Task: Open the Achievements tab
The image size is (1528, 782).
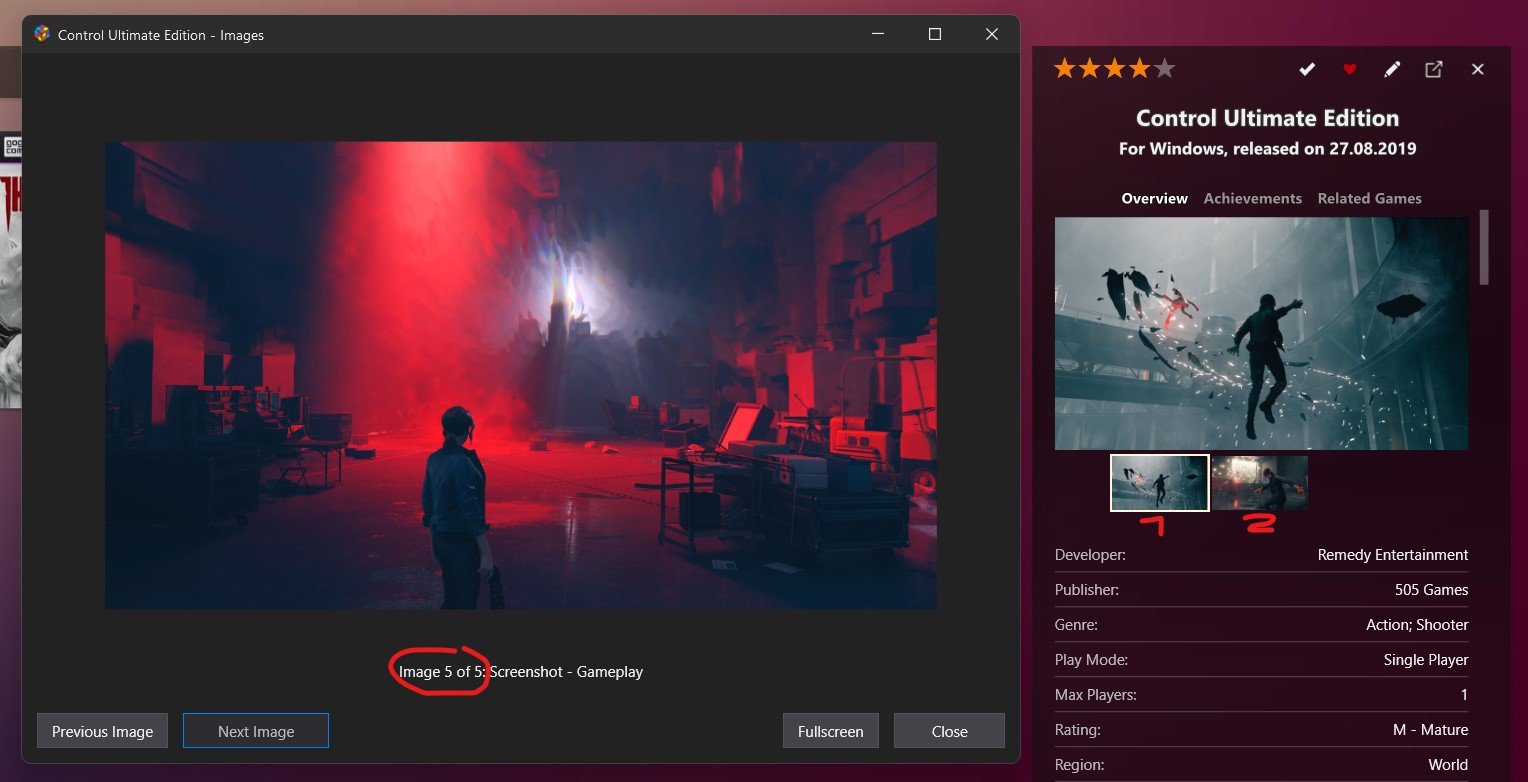Action: (1252, 198)
